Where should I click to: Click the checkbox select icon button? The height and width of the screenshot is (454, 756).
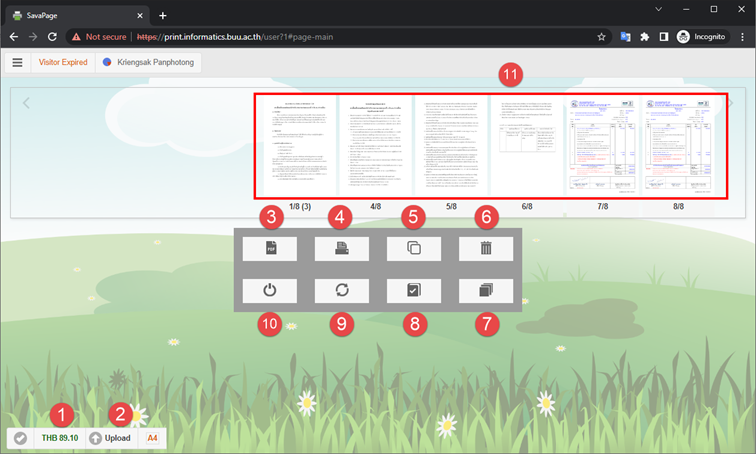[414, 291]
